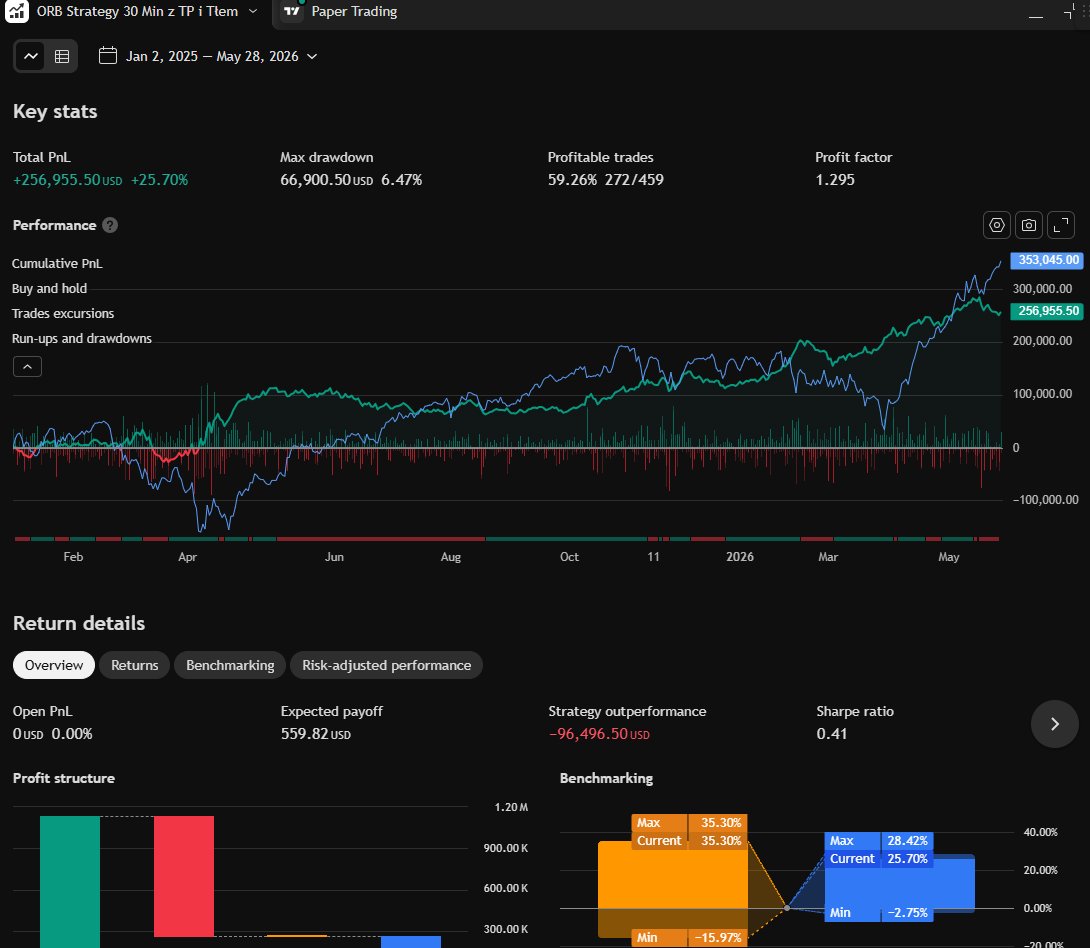Click the orange Min −15.97% label

pos(689,938)
